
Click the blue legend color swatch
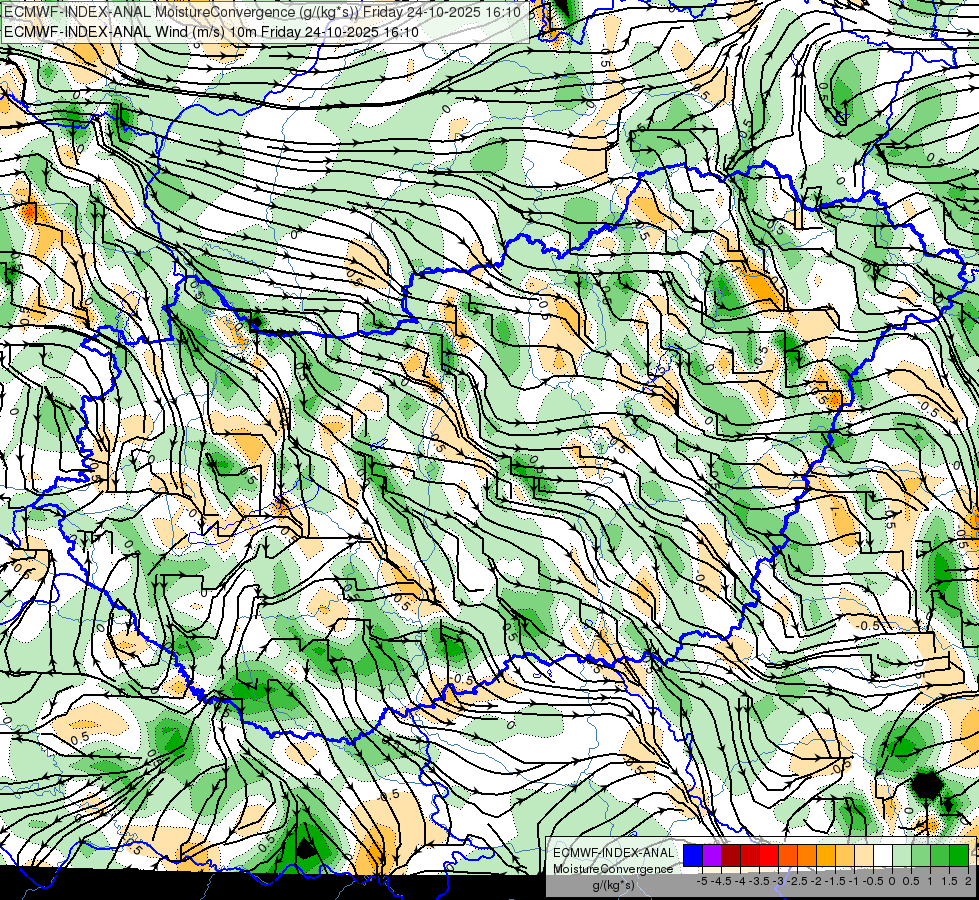(693, 856)
